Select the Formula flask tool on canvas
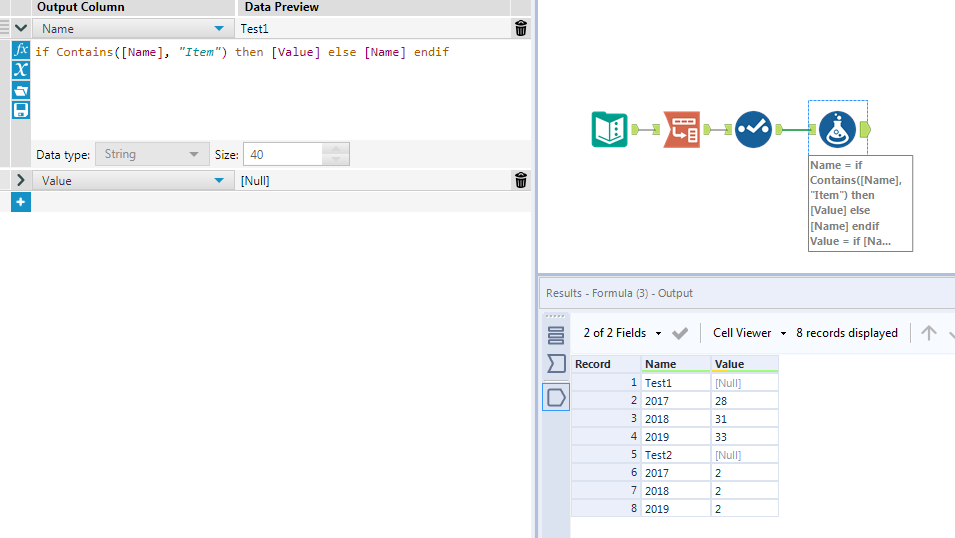 click(837, 129)
